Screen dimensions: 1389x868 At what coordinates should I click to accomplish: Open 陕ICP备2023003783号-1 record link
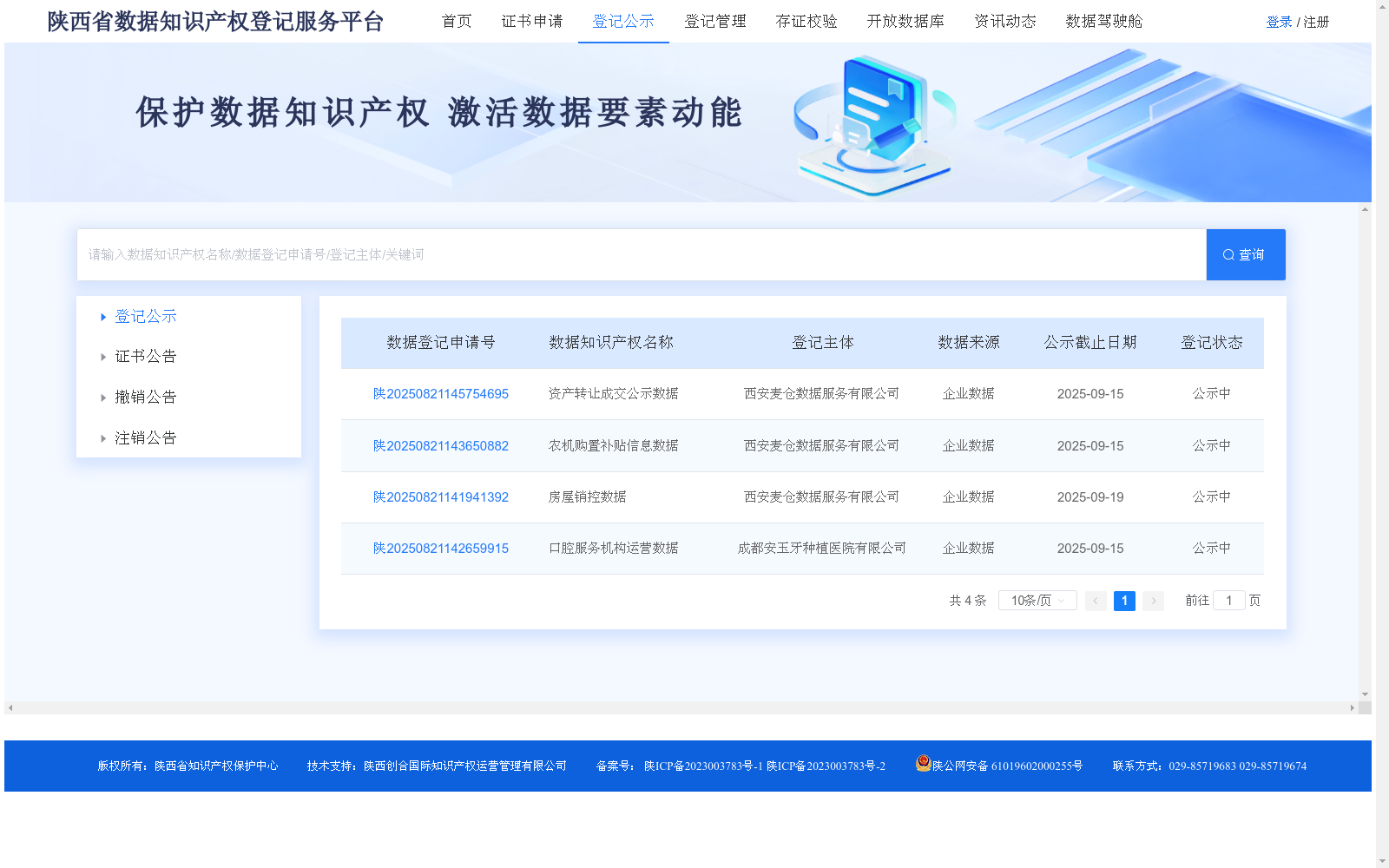[703, 766]
